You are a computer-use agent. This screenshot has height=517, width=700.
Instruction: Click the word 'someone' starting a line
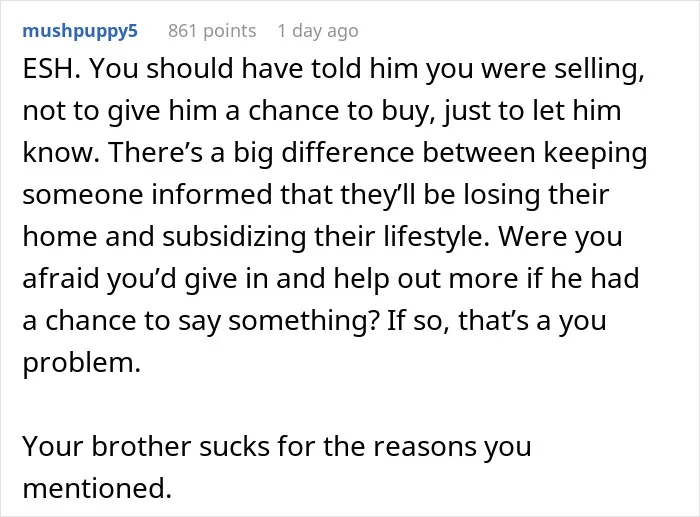click(83, 195)
